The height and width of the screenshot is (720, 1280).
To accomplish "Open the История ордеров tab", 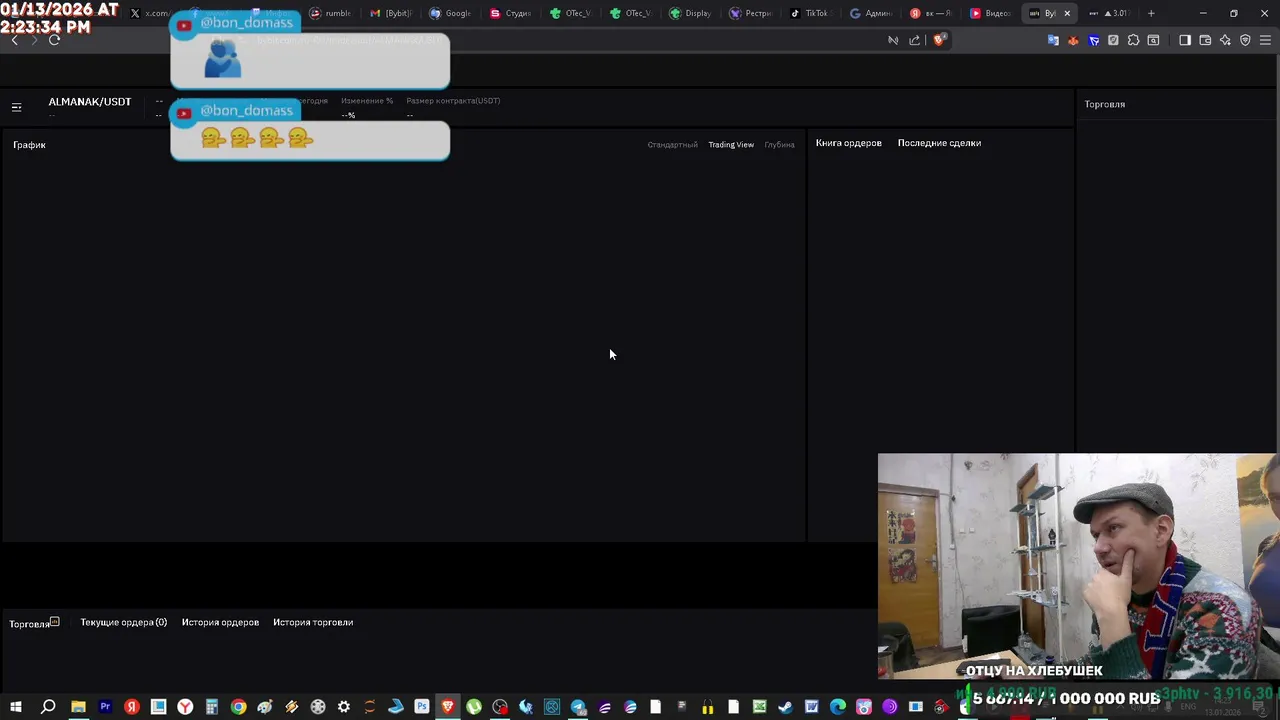I will point(220,622).
